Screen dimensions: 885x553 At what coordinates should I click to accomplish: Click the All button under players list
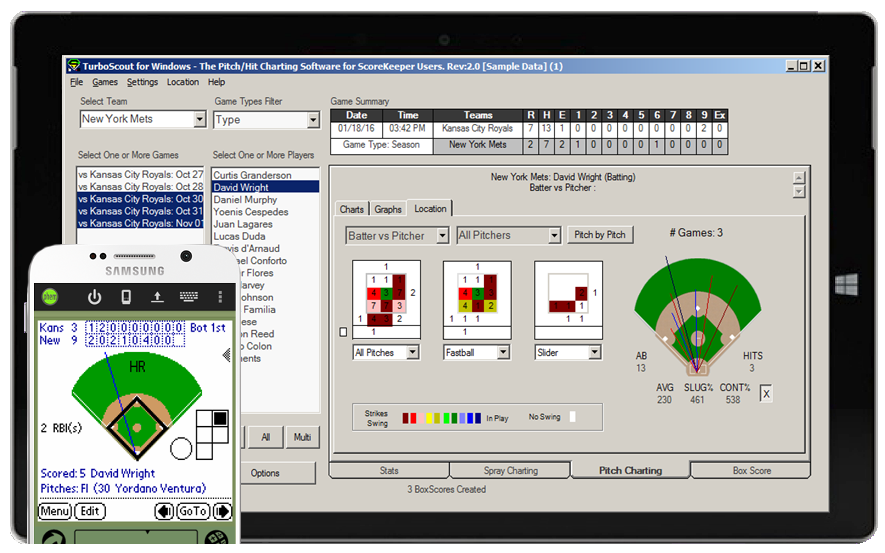(x=265, y=437)
